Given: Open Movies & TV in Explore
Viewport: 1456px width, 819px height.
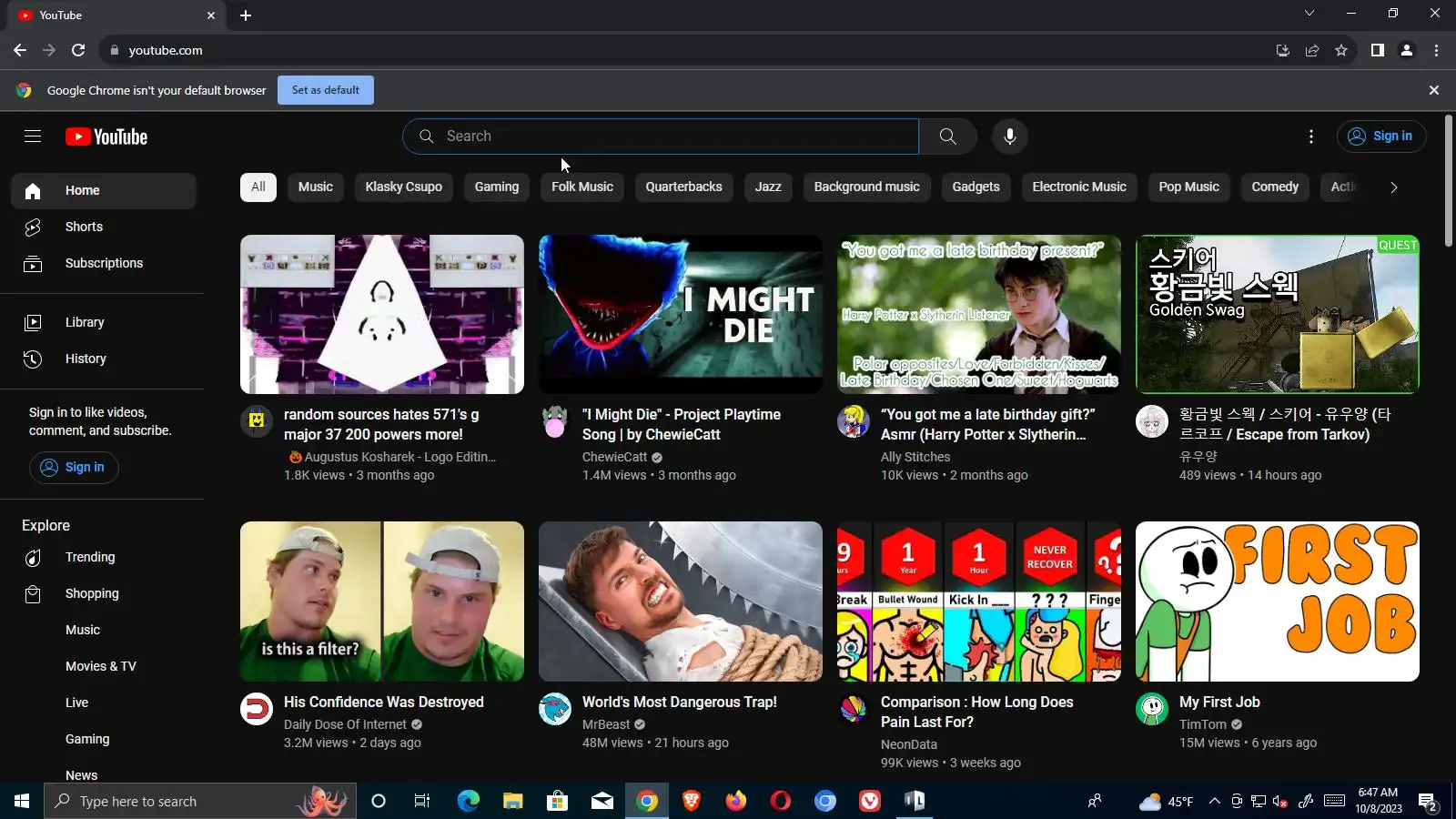Looking at the screenshot, I should (x=104, y=667).
